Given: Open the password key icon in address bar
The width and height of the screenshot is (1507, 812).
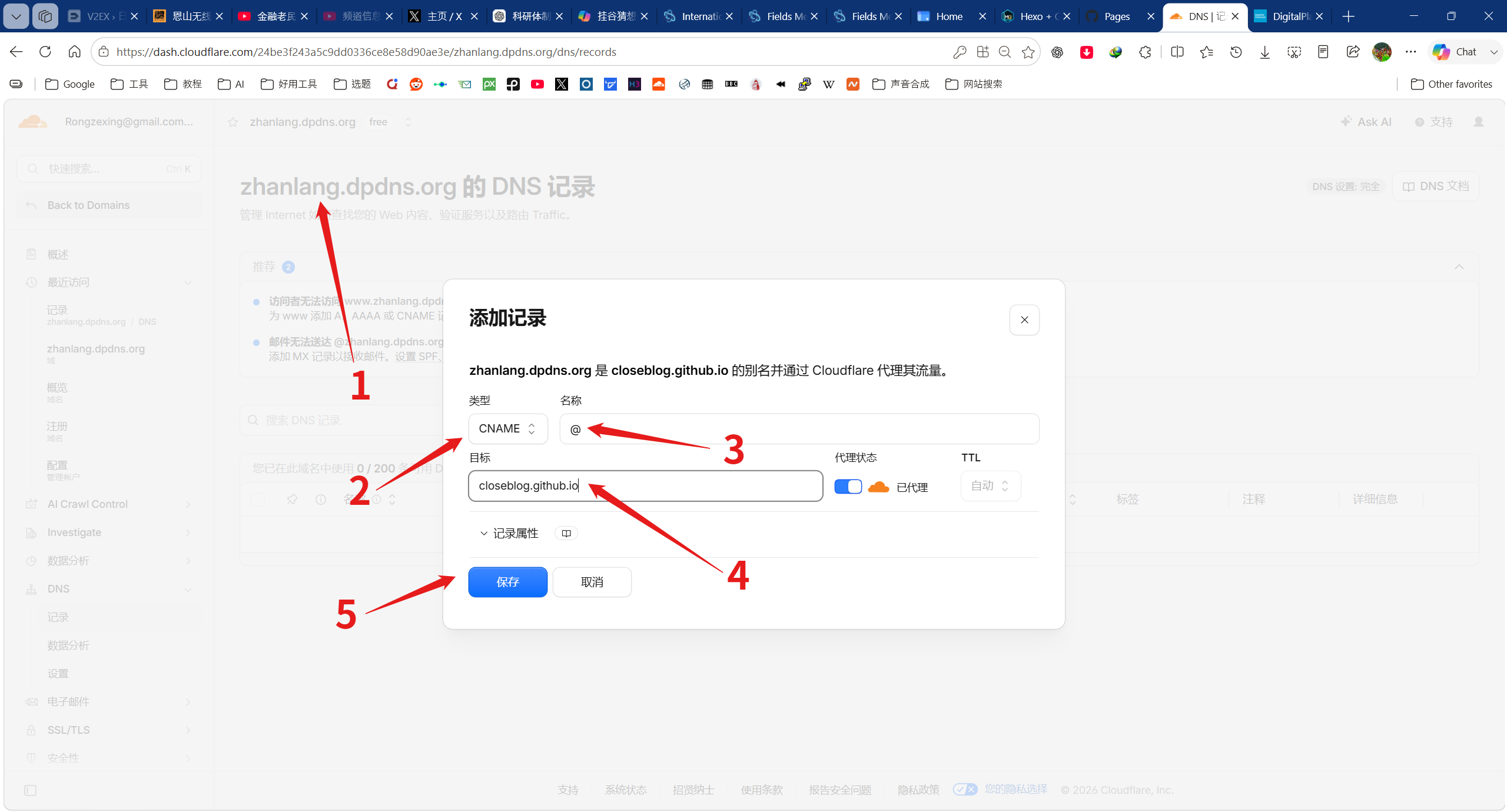Looking at the screenshot, I should [x=960, y=52].
